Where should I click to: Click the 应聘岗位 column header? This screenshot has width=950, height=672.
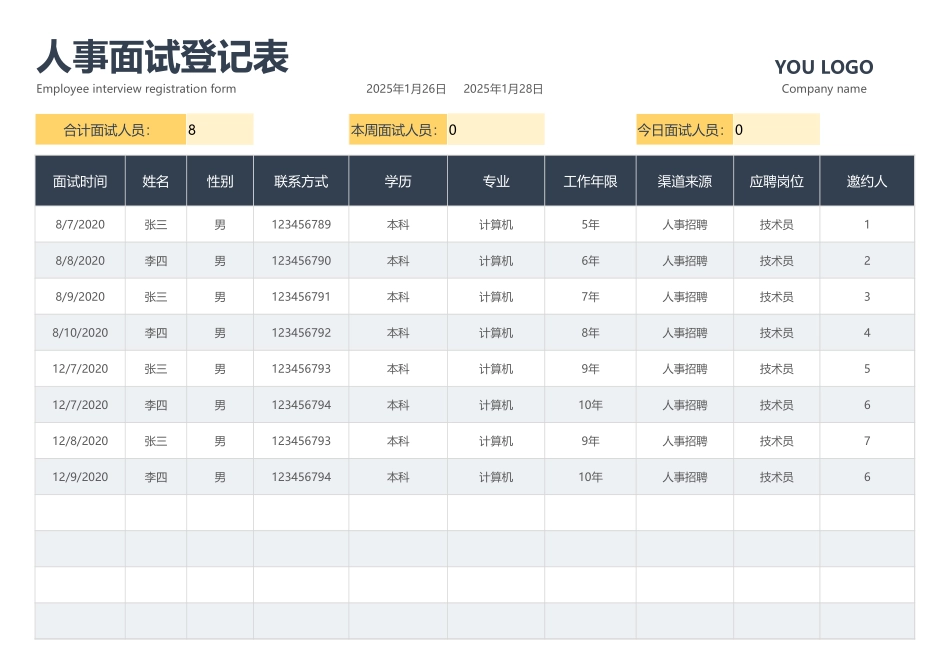tap(778, 180)
